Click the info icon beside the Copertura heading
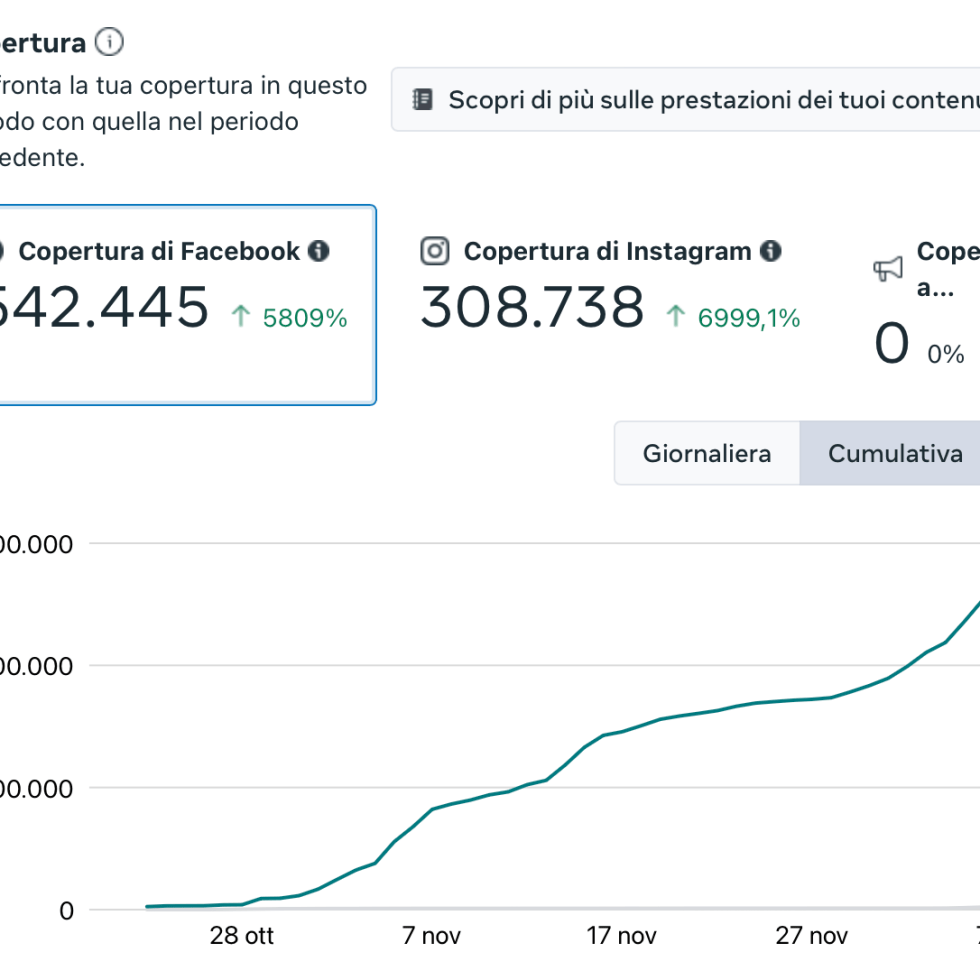The width and height of the screenshot is (980, 980). tap(109, 43)
